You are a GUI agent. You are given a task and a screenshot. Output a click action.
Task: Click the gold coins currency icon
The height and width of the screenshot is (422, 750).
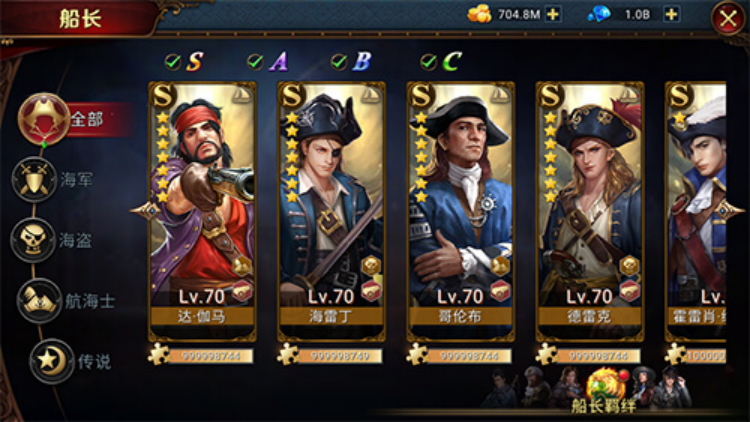(x=479, y=14)
